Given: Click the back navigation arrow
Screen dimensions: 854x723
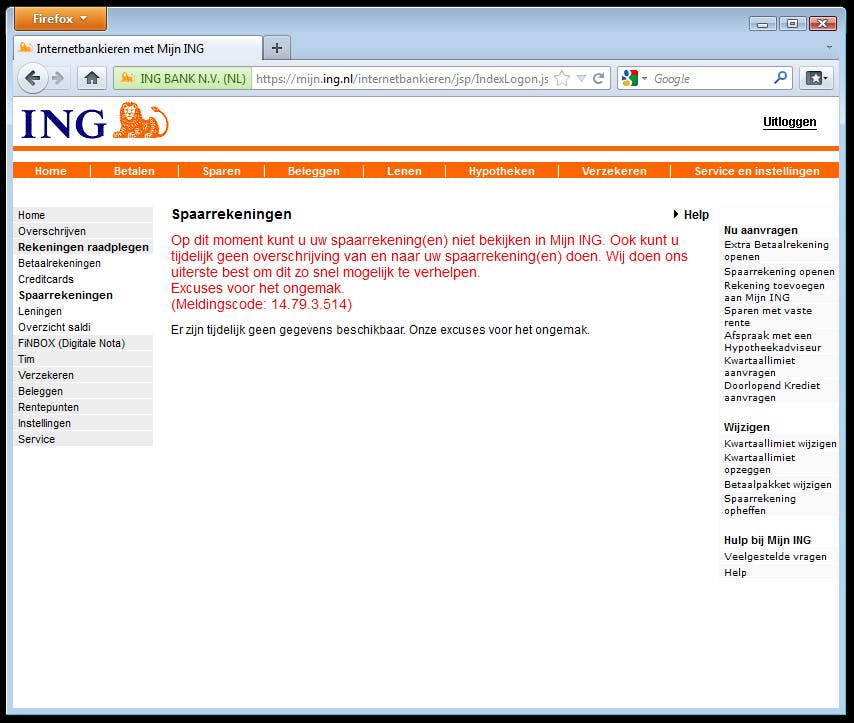Looking at the screenshot, I should 32,78.
